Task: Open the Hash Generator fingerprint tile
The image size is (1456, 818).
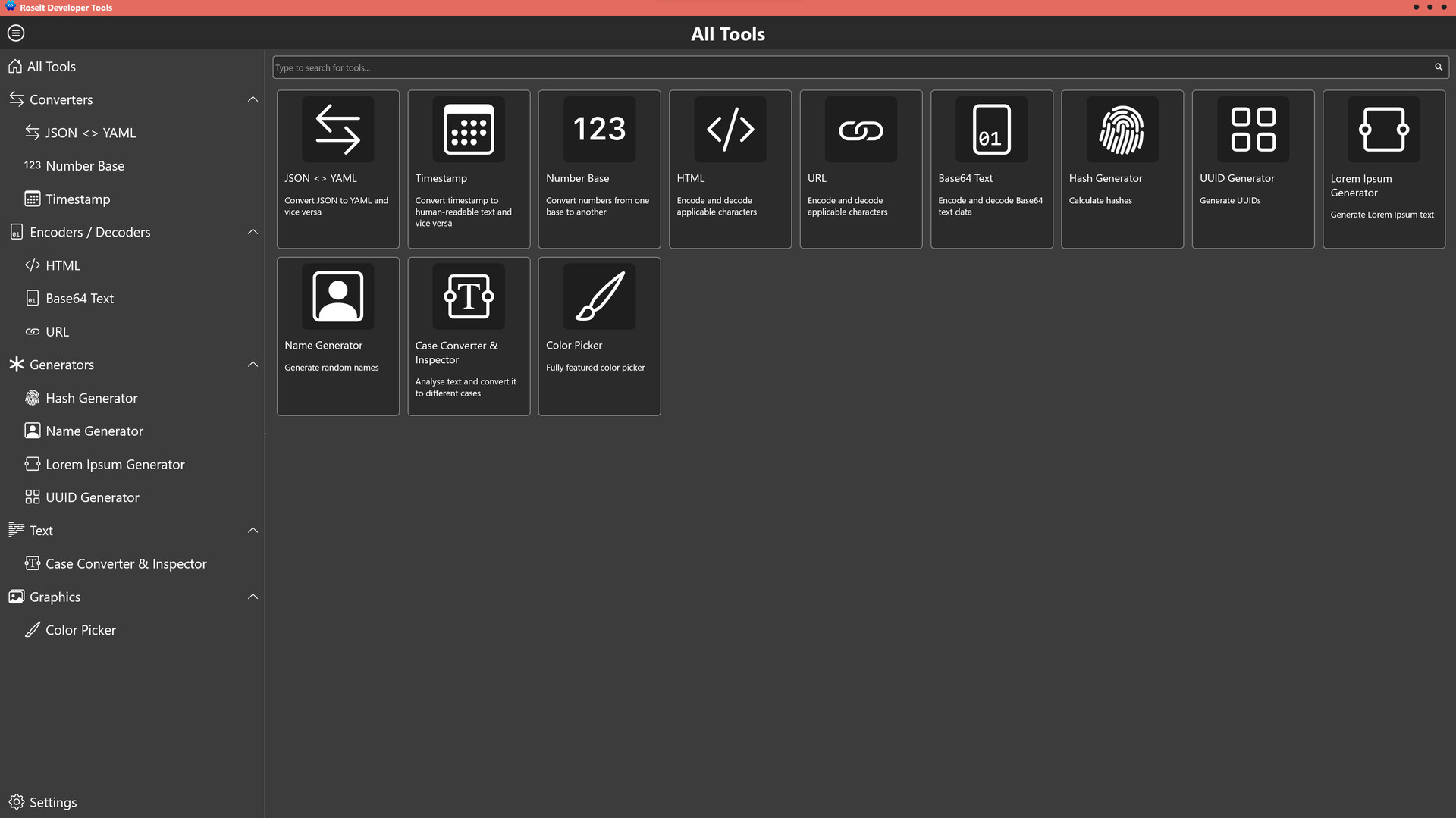Action: click(1122, 130)
